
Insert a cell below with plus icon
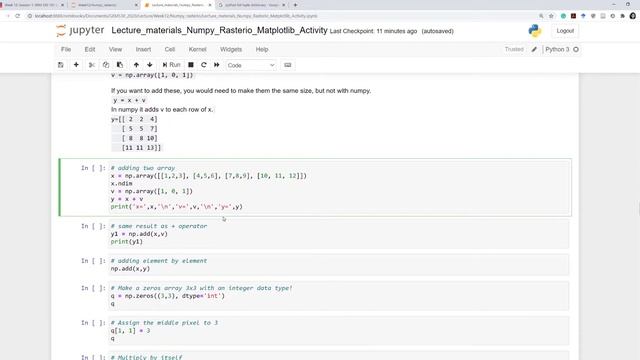[76, 65]
